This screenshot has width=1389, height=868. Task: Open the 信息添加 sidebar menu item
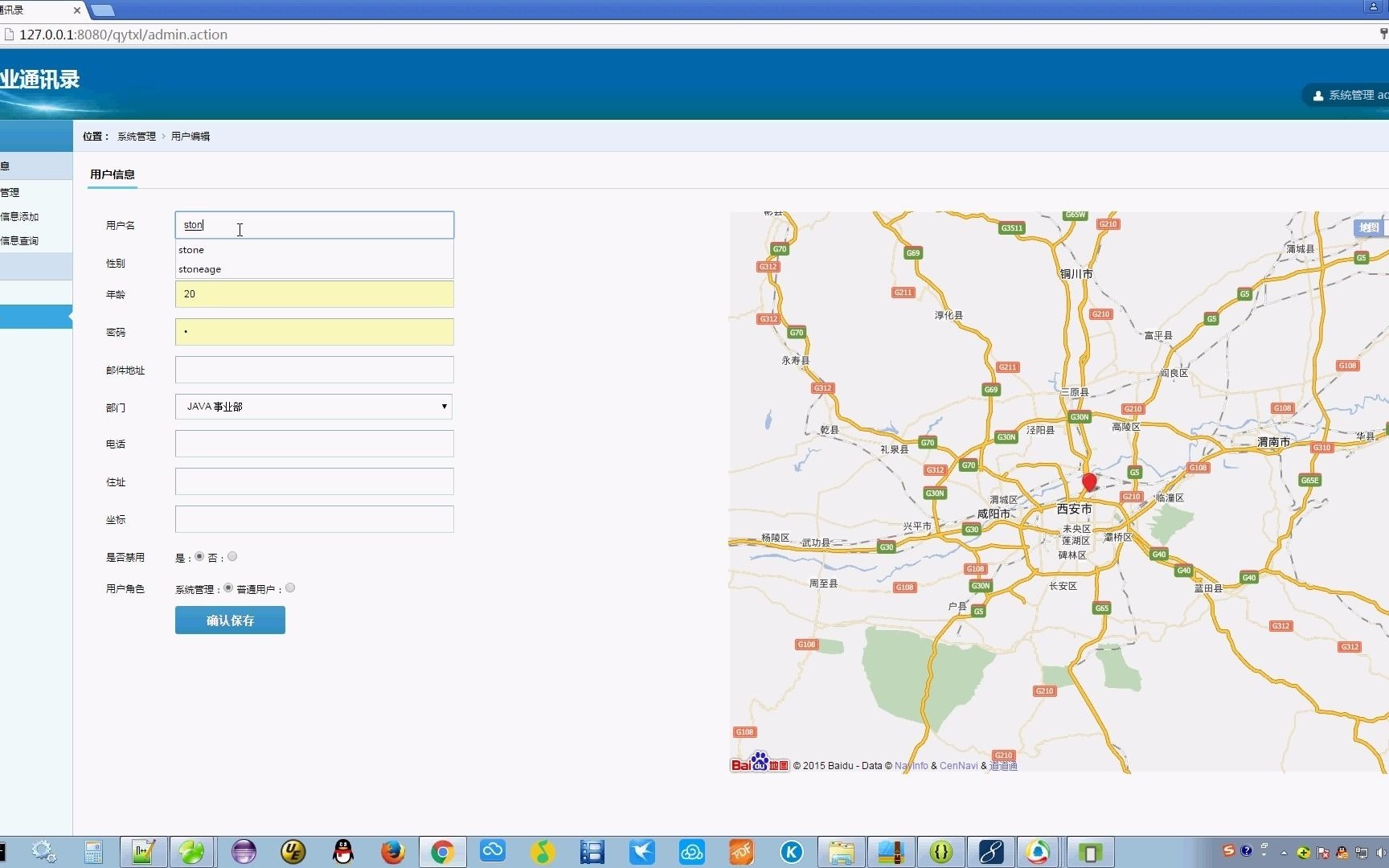20,217
